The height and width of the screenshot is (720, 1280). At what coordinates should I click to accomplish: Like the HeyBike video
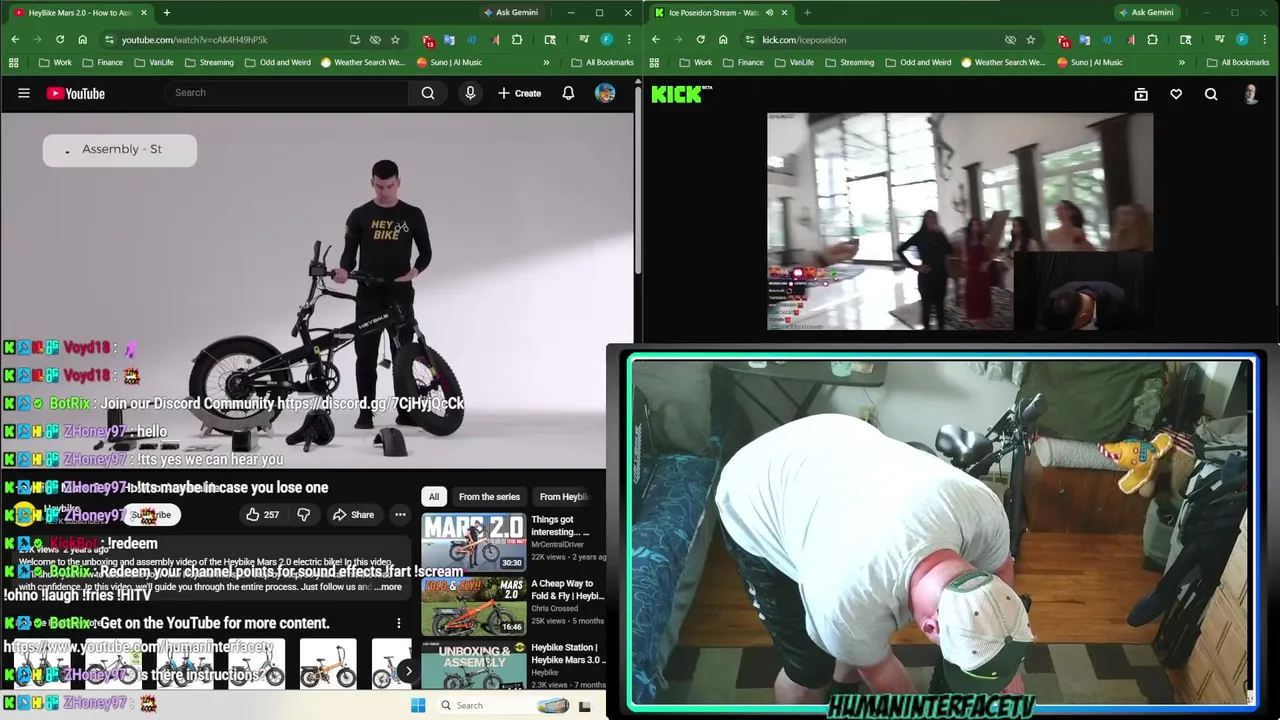pyautogui.click(x=262, y=515)
